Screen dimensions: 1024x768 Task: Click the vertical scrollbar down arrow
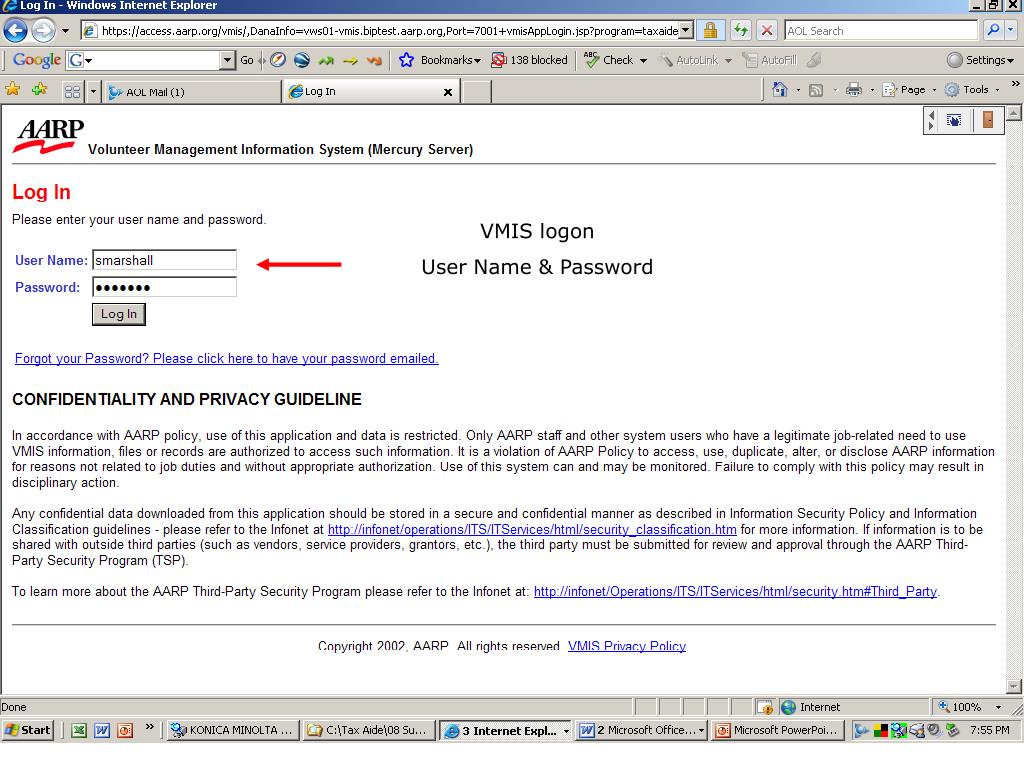[1014, 686]
